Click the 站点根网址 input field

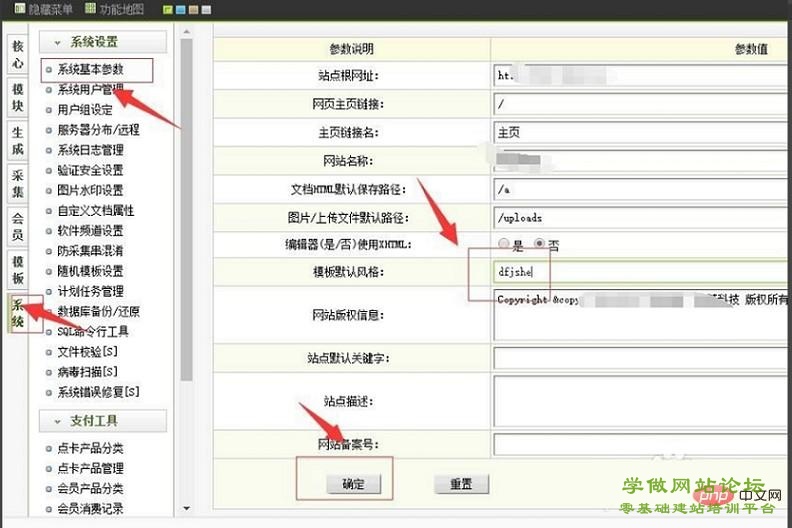[642, 76]
